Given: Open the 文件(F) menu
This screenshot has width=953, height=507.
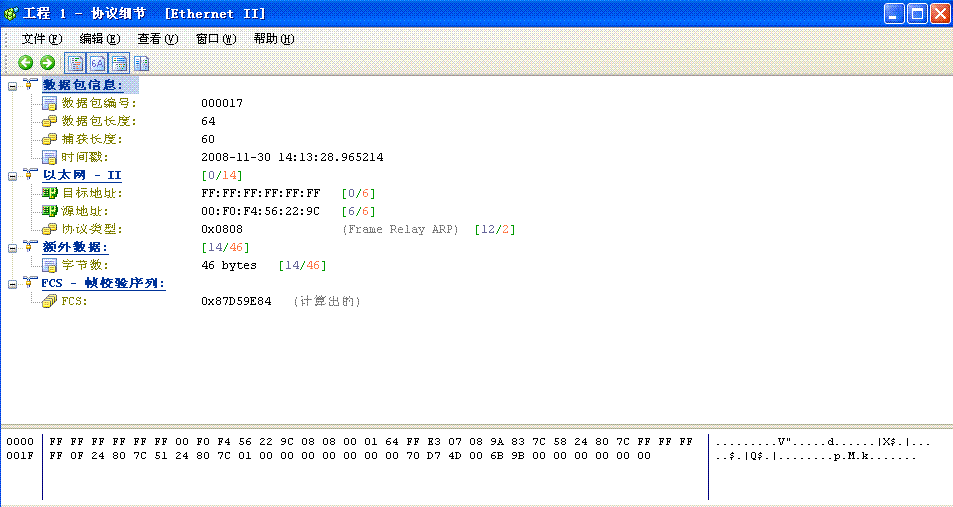Looking at the screenshot, I should coord(42,39).
